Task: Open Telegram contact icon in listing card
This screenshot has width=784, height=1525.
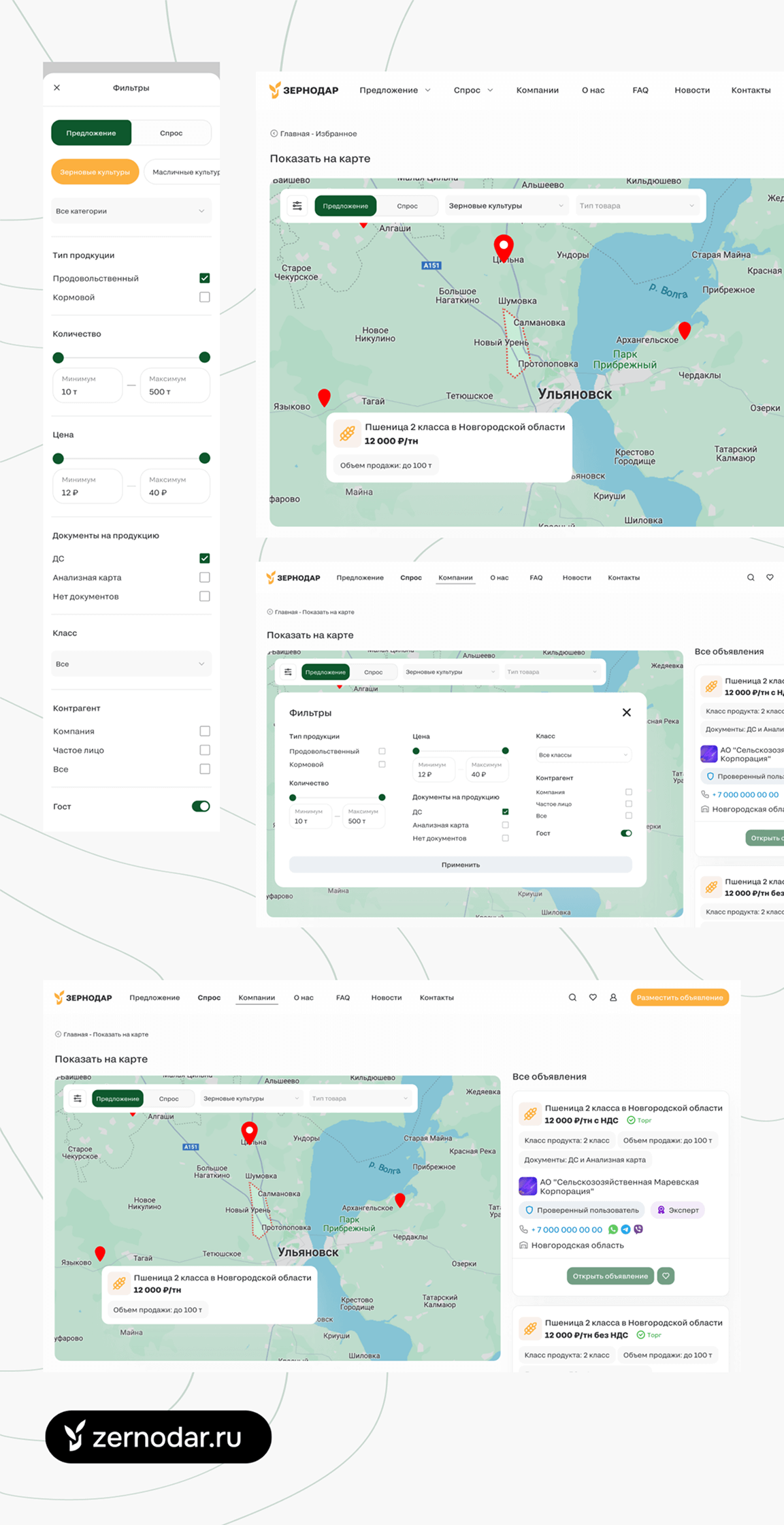Action: [625, 1230]
